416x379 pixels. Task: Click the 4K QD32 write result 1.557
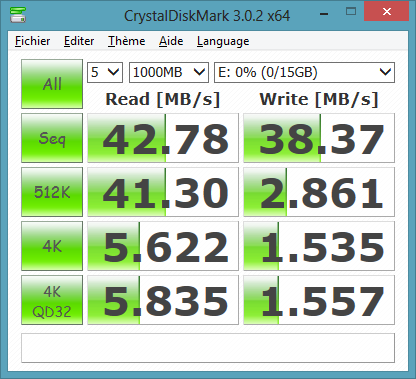(x=319, y=300)
